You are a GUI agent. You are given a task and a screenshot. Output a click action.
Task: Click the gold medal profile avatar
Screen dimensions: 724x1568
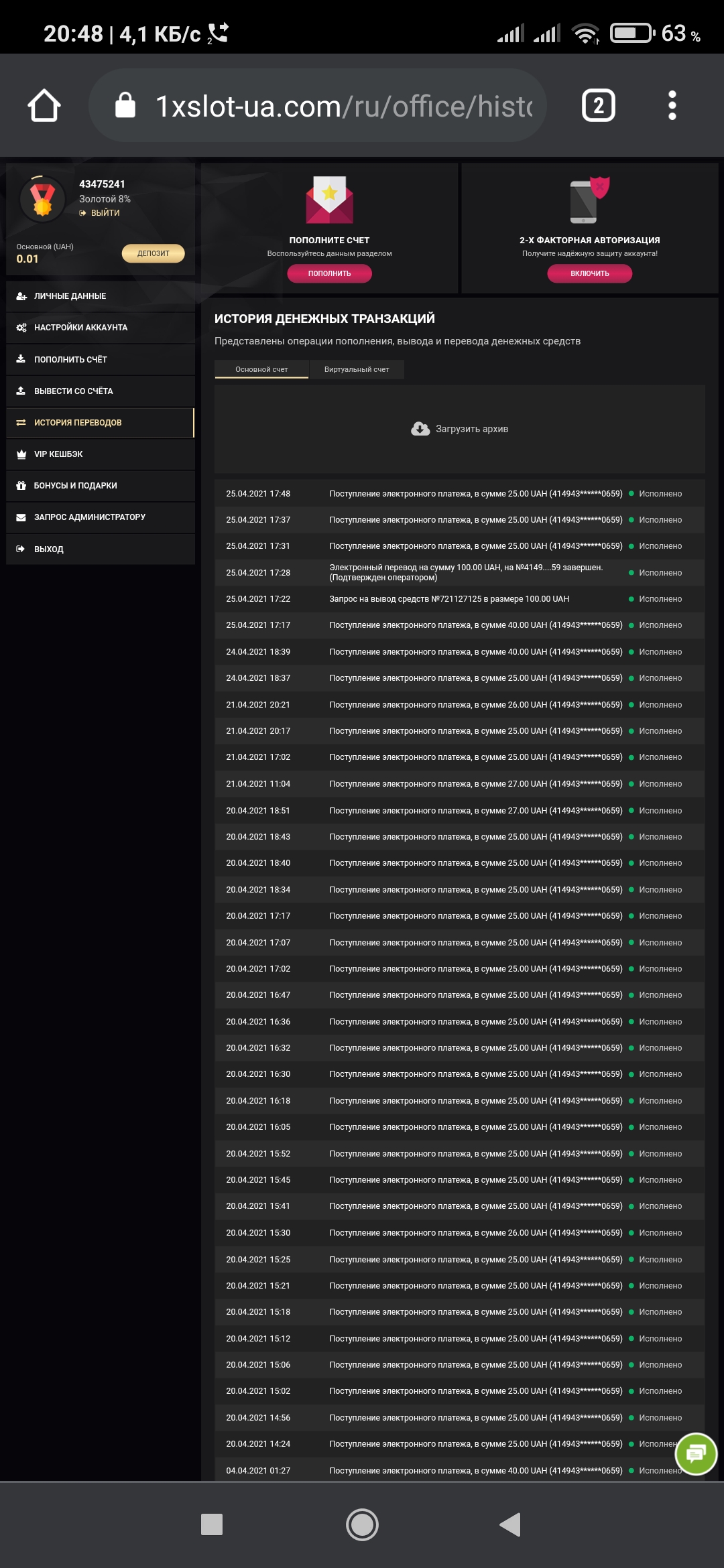42,199
